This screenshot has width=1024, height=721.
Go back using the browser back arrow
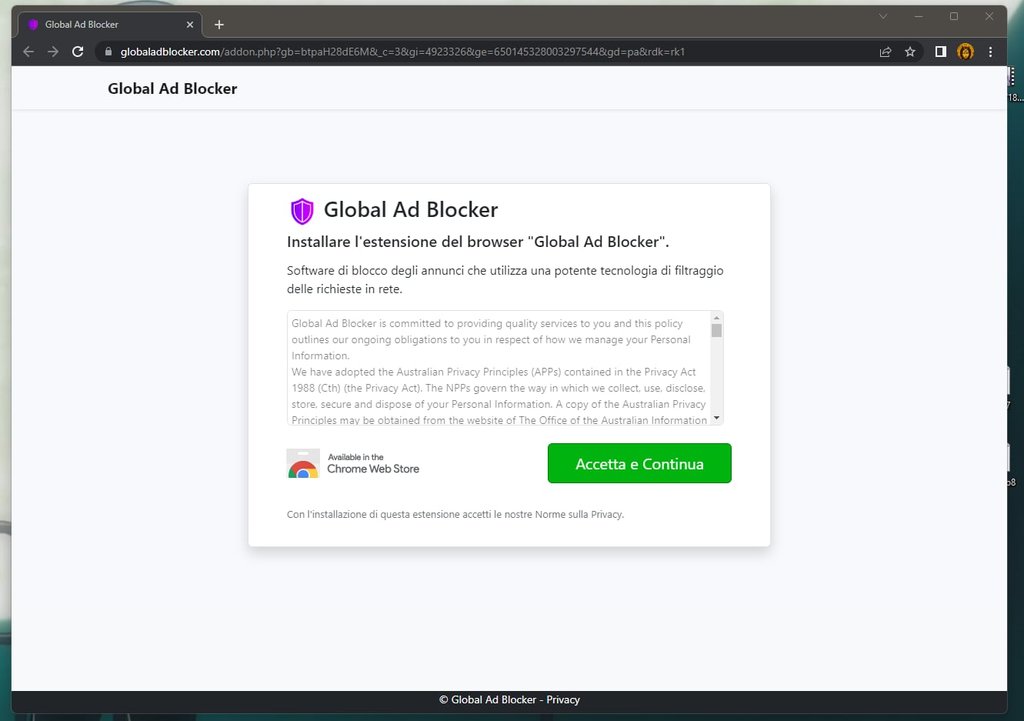click(x=28, y=52)
